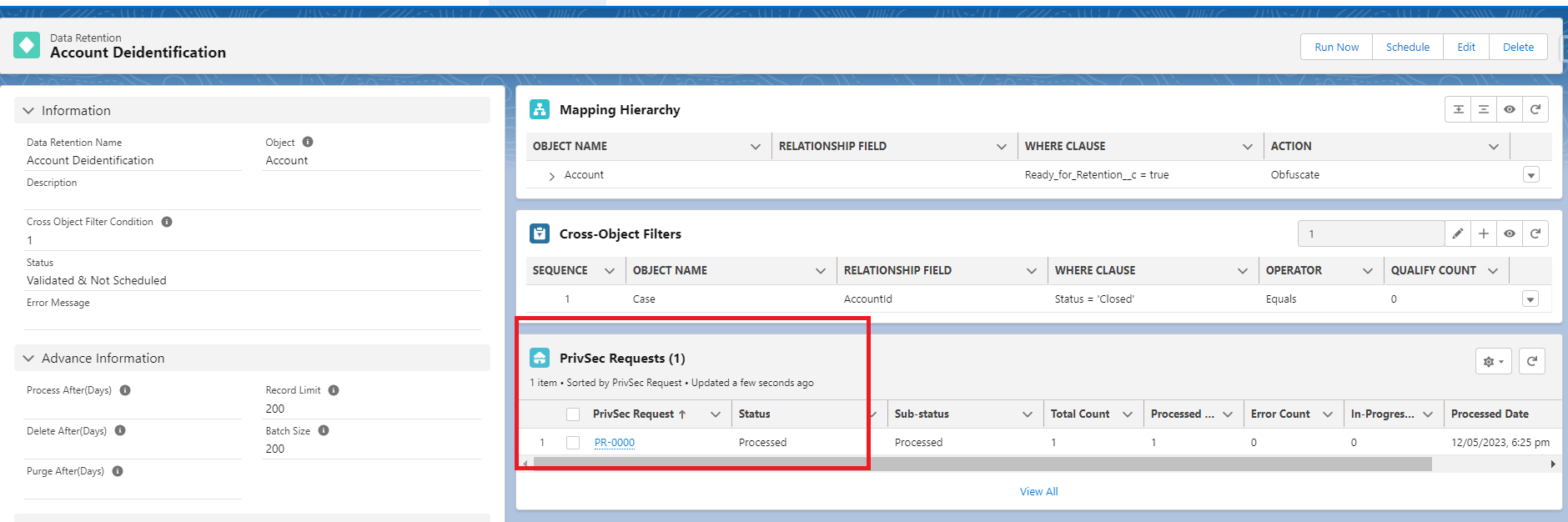Open Error Count column menu
Image resolution: width=1568 pixels, height=522 pixels.
(1328, 414)
